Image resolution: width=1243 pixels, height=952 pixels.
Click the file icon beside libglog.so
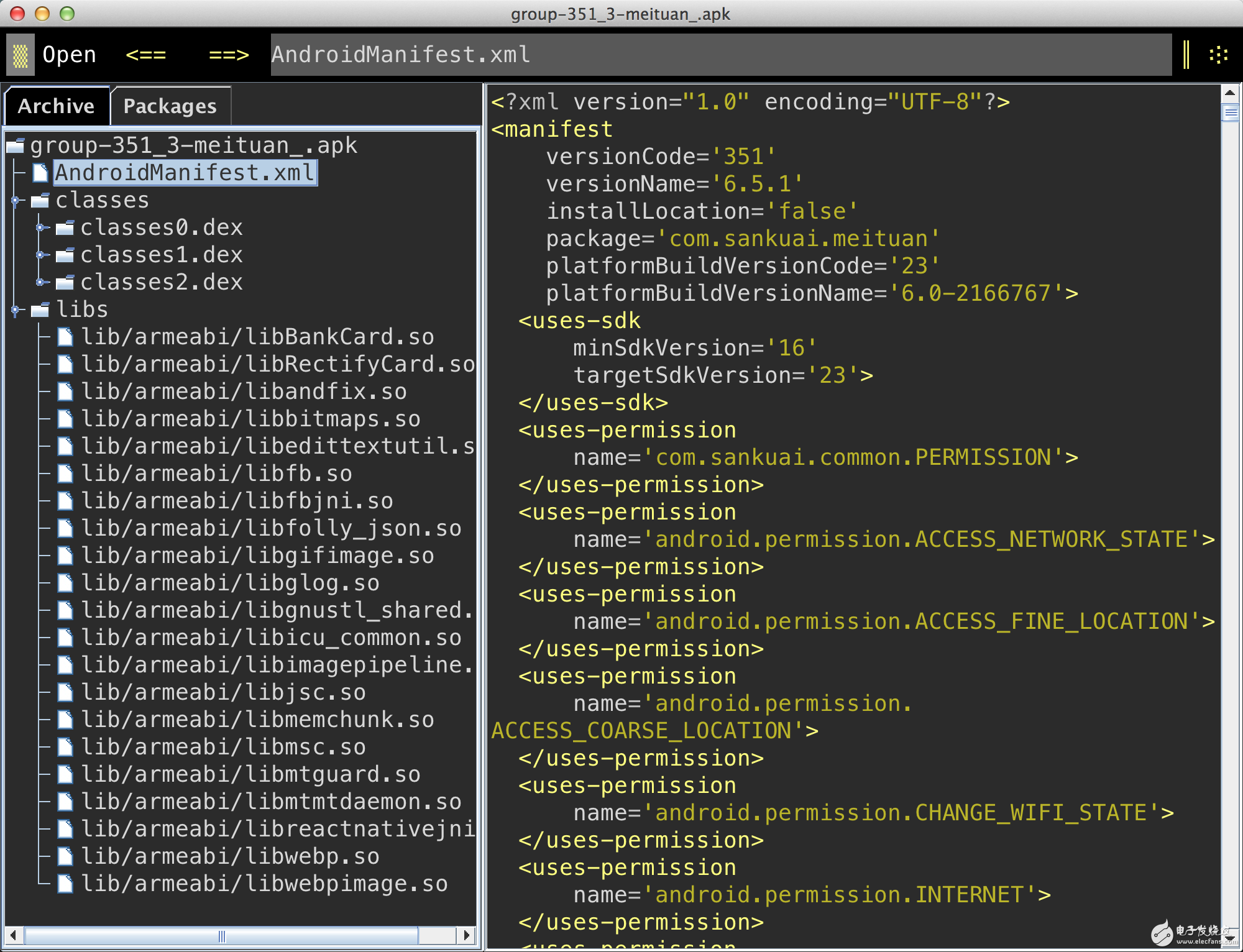click(x=65, y=583)
